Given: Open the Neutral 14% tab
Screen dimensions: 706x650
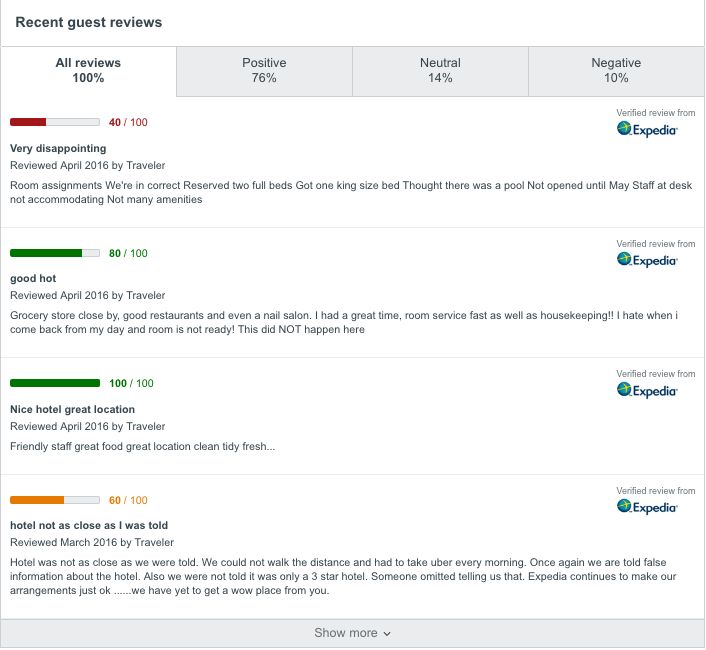Looking at the screenshot, I should 440,71.
